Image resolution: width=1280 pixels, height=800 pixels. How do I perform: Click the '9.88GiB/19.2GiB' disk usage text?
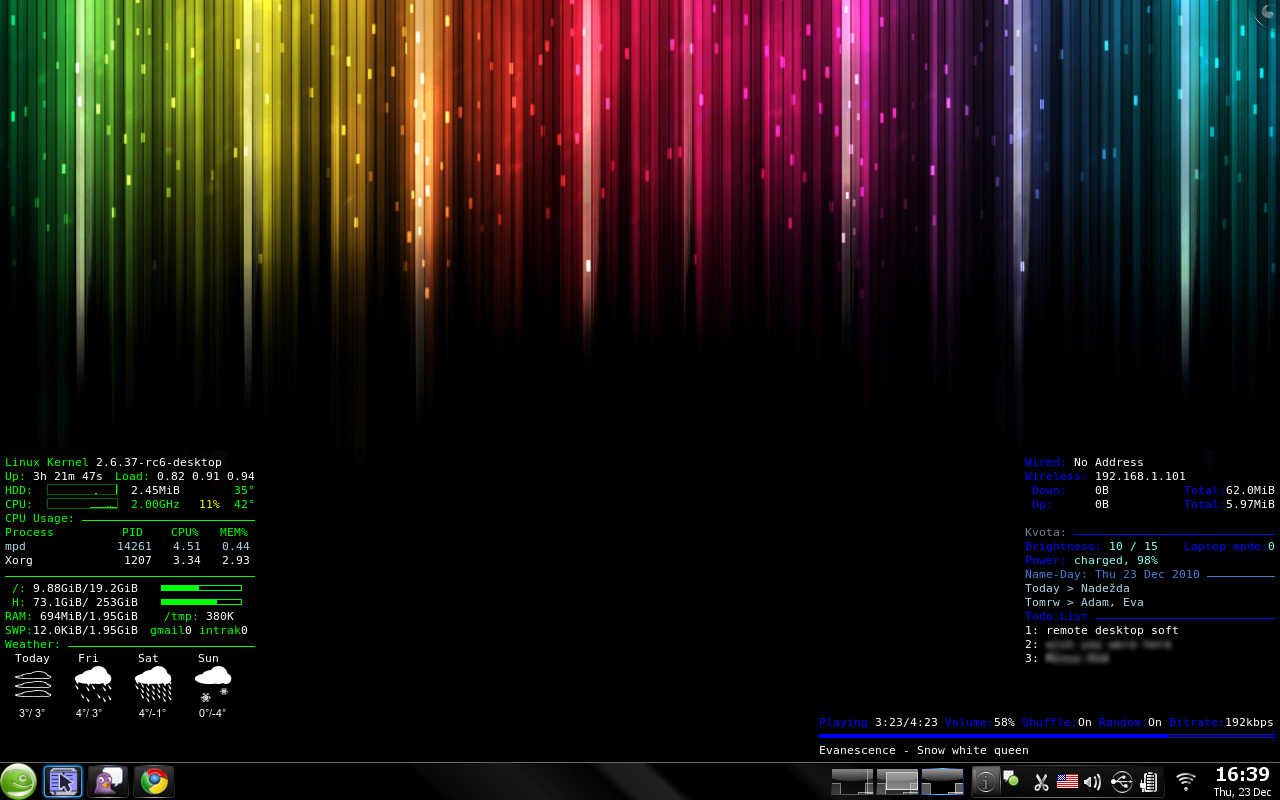tap(85, 588)
